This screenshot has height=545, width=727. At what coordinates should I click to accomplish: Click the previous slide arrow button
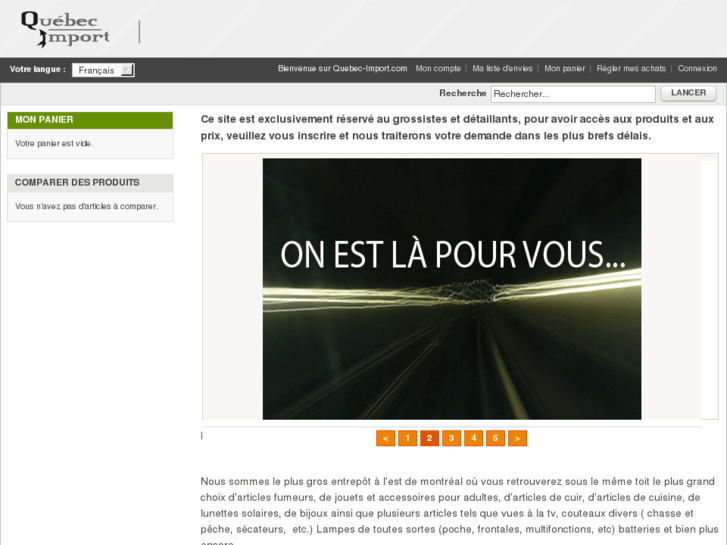pyautogui.click(x=385, y=438)
